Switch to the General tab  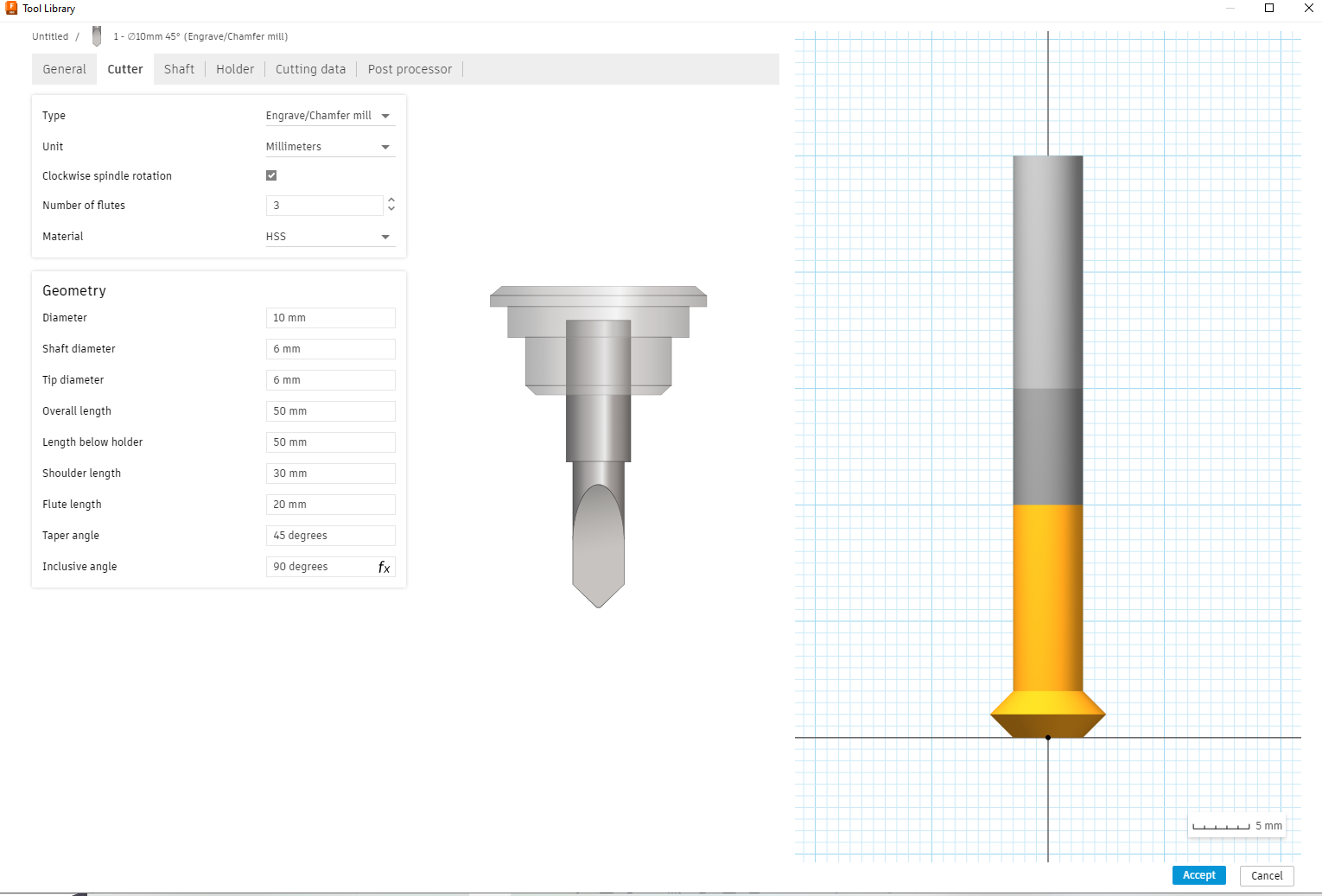(65, 69)
